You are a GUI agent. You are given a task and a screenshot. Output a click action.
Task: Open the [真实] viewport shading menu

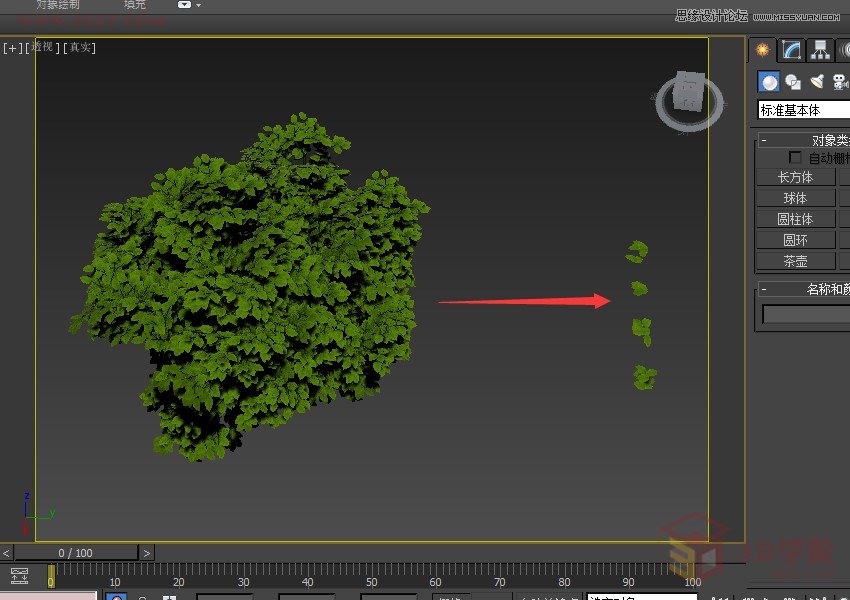80,47
